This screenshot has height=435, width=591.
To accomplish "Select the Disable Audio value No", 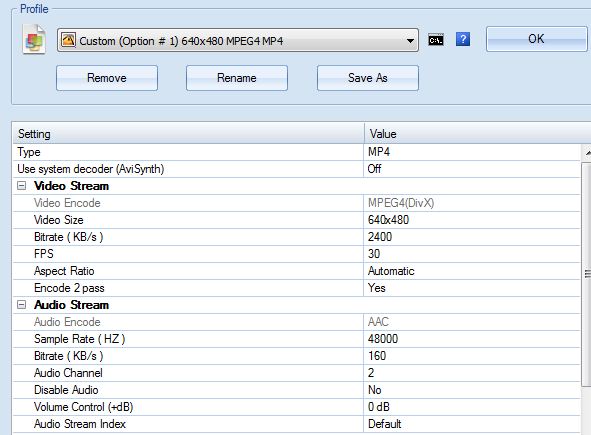I will (375, 390).
